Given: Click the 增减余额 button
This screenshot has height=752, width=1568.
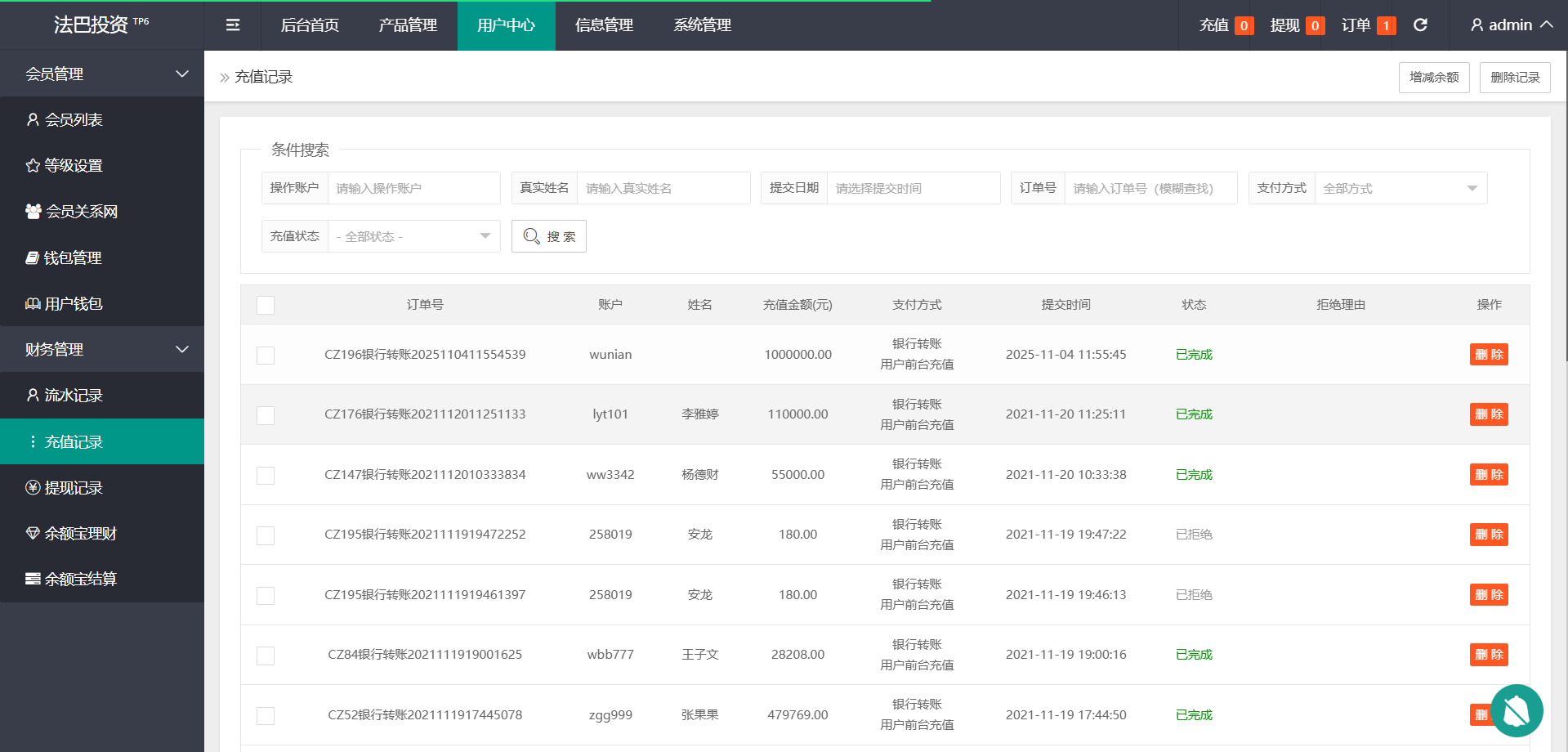Looking at the screenshot, I should coord(1433,78).
